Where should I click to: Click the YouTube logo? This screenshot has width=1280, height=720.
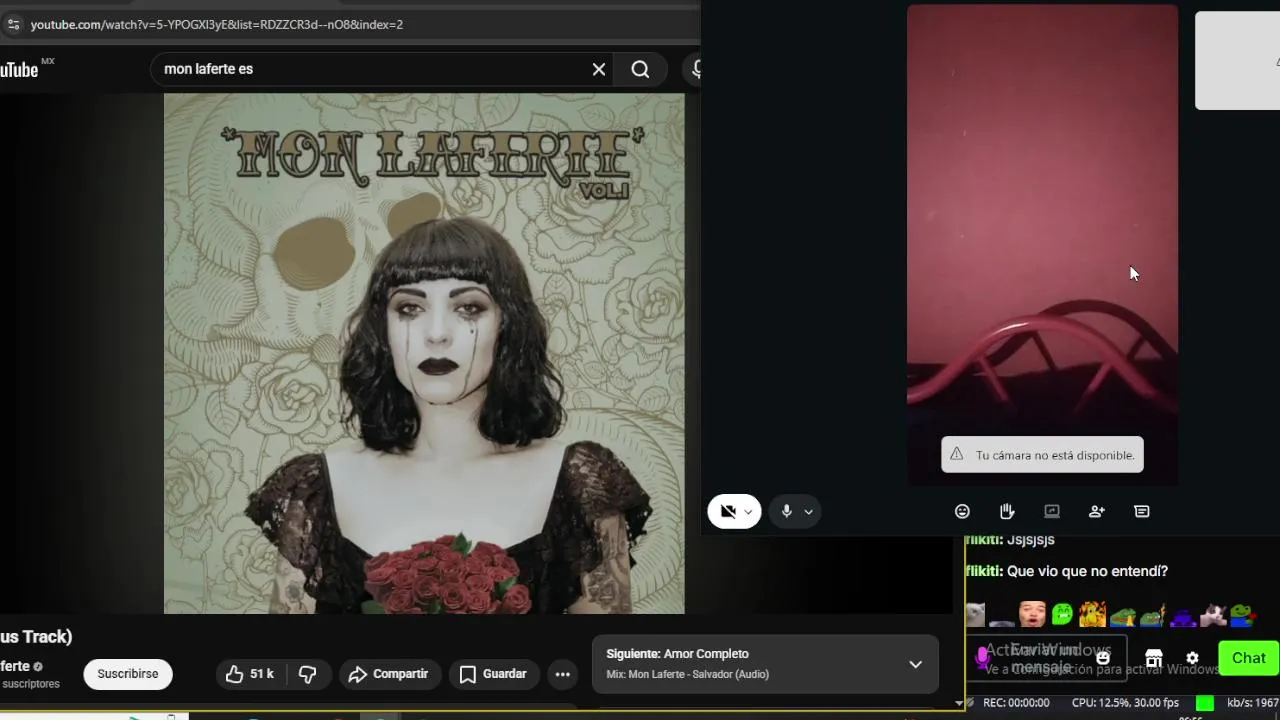[20, 69]
